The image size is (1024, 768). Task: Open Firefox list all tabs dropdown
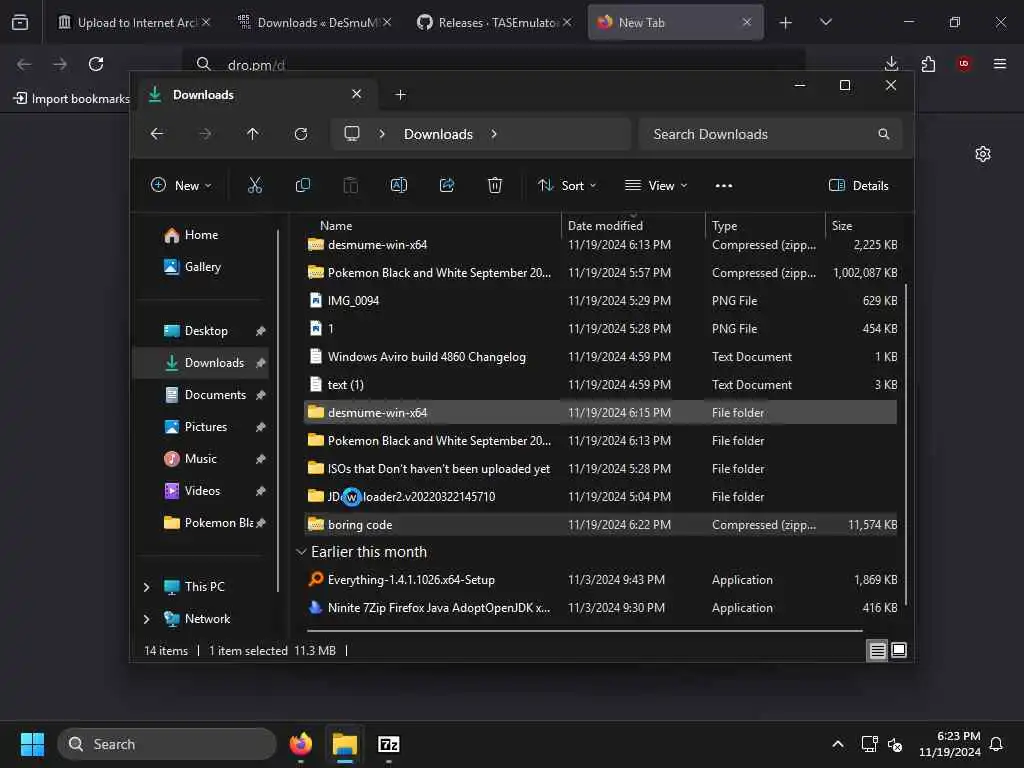[826, 22]
